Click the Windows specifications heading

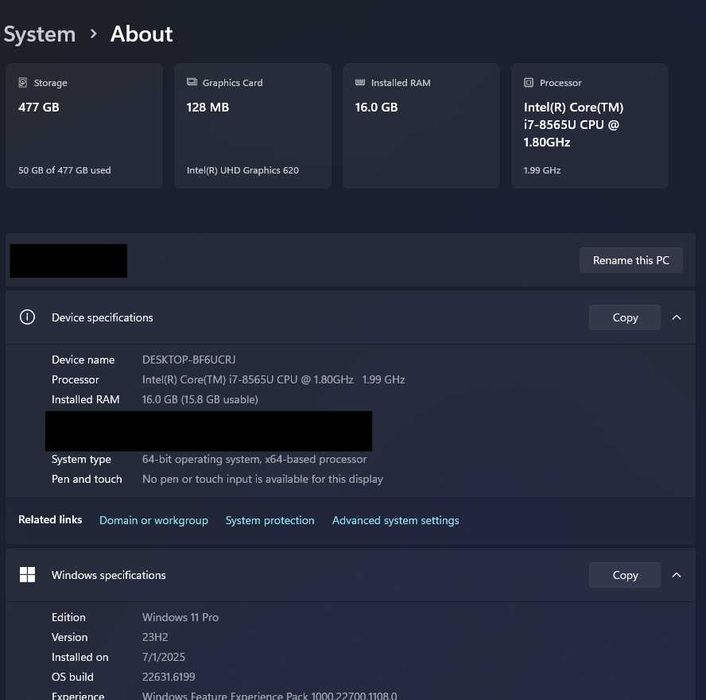pyautogui.click(x=109, y=575)
